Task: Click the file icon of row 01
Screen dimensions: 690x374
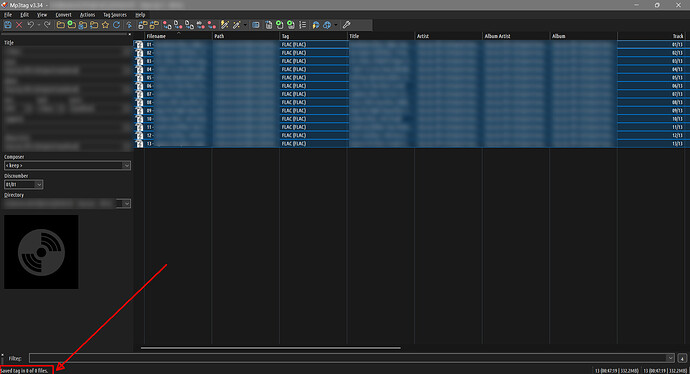Action: pyautogui.click(x=139, y=44)
